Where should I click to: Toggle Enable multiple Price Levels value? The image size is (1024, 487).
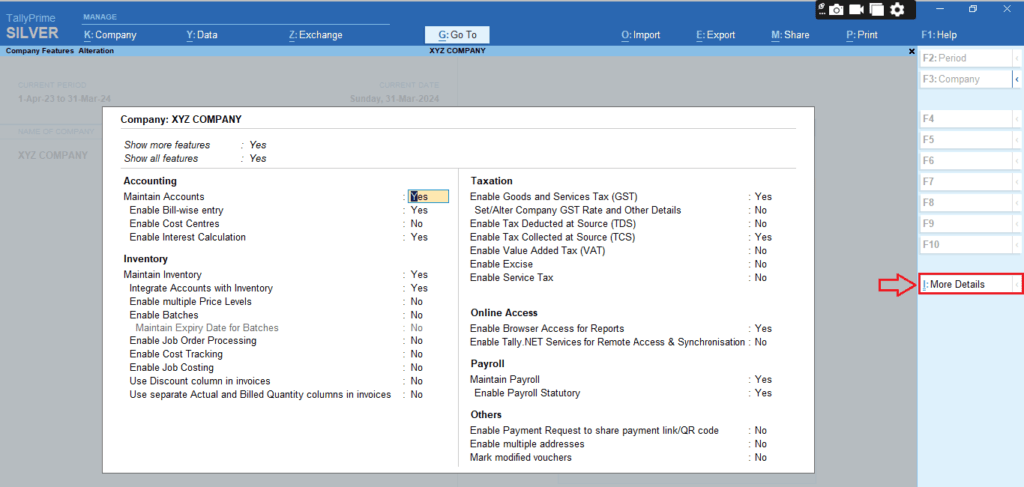click(417, 302)
